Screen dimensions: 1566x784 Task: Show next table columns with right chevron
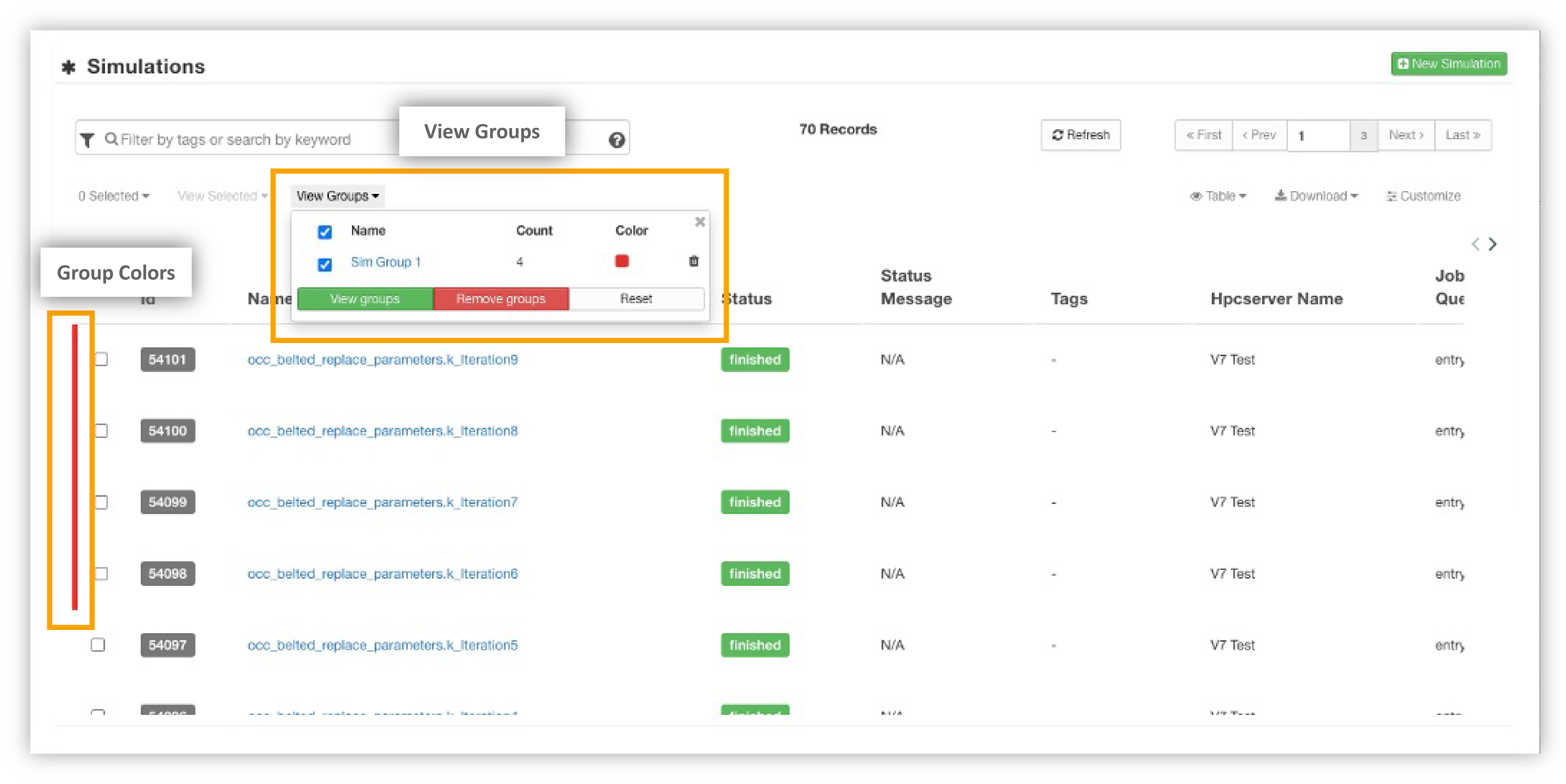[x=1492, y=244]
